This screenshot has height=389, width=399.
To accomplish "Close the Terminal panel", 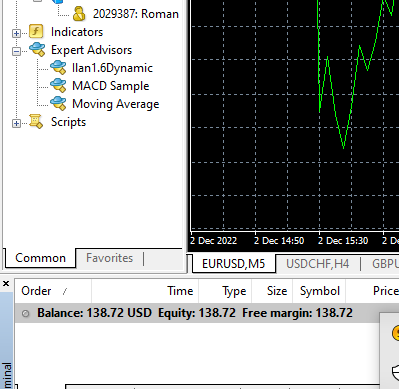I will [x=6, y=284].
